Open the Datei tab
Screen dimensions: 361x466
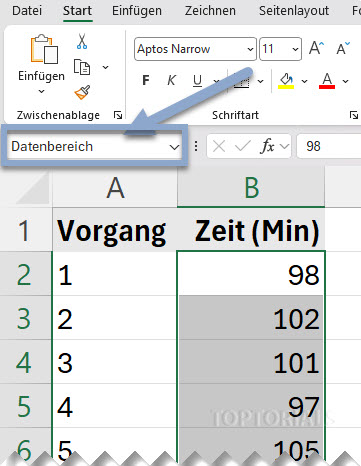[27, 11]
